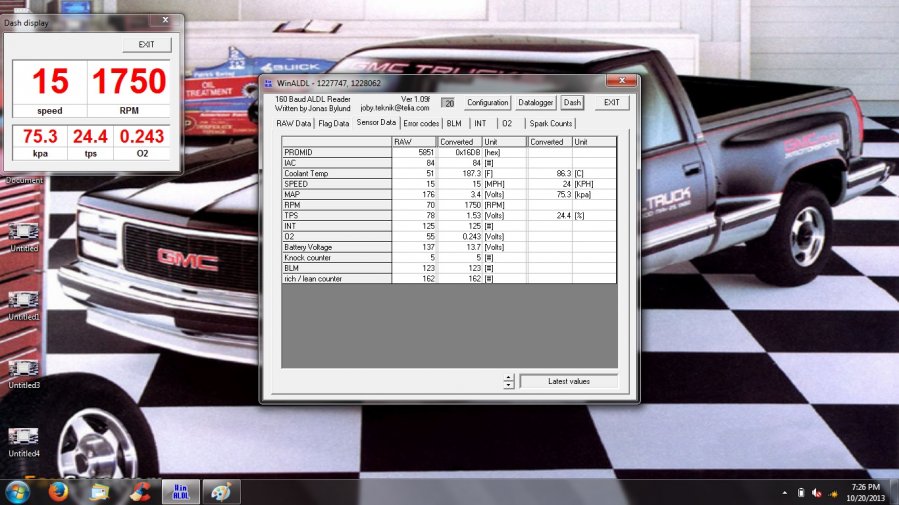This screenshot has width=899, height=505.
Task: Open the Spark Counts tab
Action: 550,123
